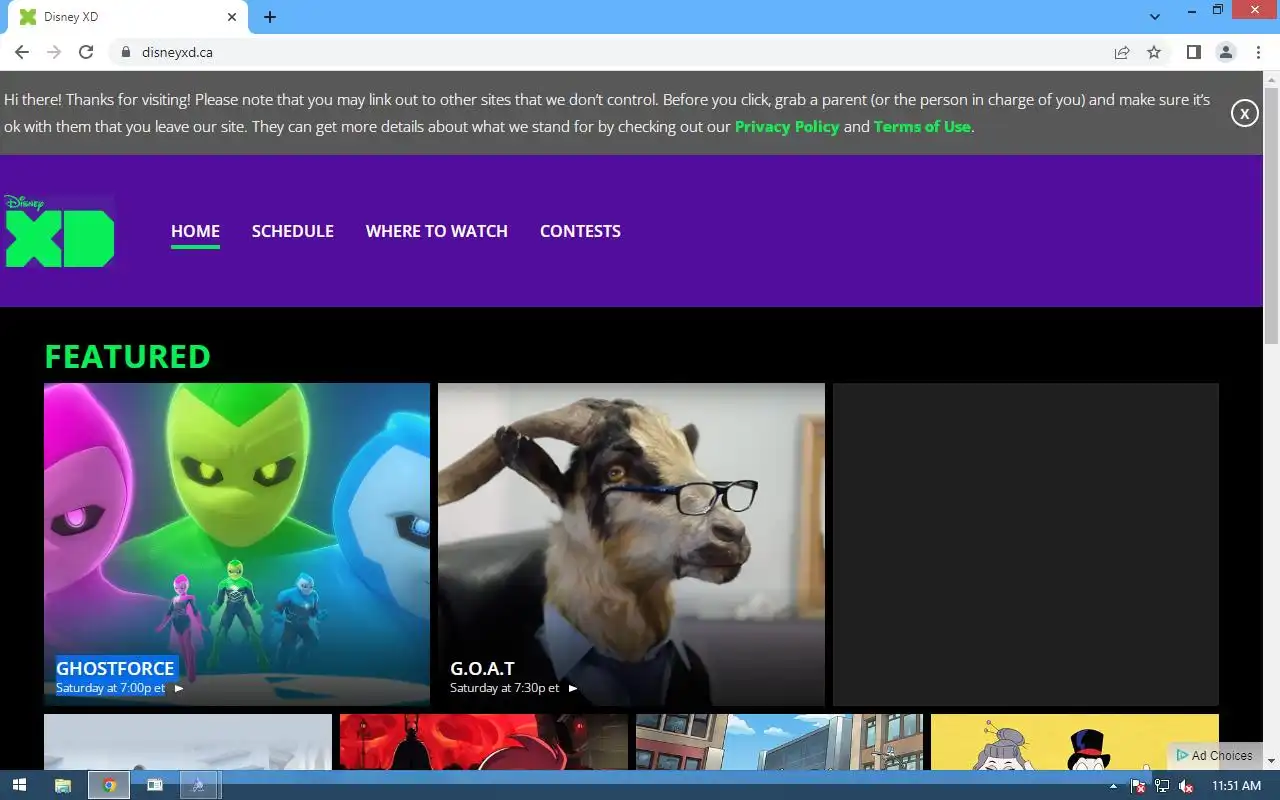The height and width of the screenshot is (800, 1280).
Task: Open the Windows Start menu
Action: point(19,785)
